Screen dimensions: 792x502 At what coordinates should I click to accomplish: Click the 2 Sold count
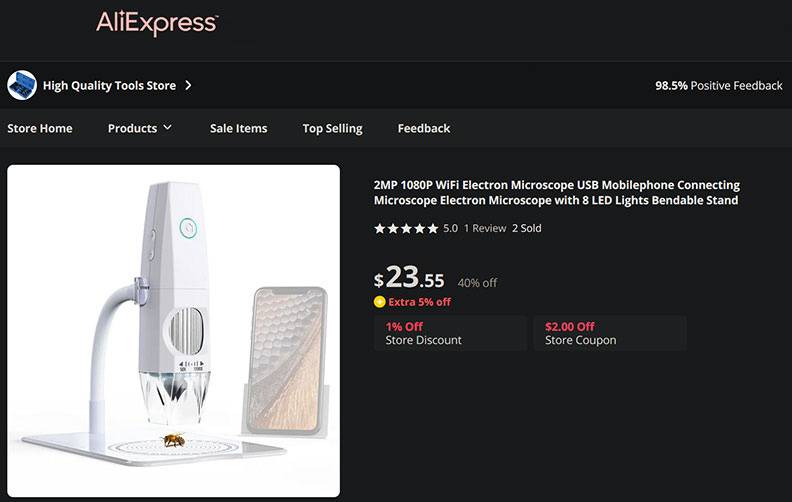pyautogui.click(x=527, y=228)
